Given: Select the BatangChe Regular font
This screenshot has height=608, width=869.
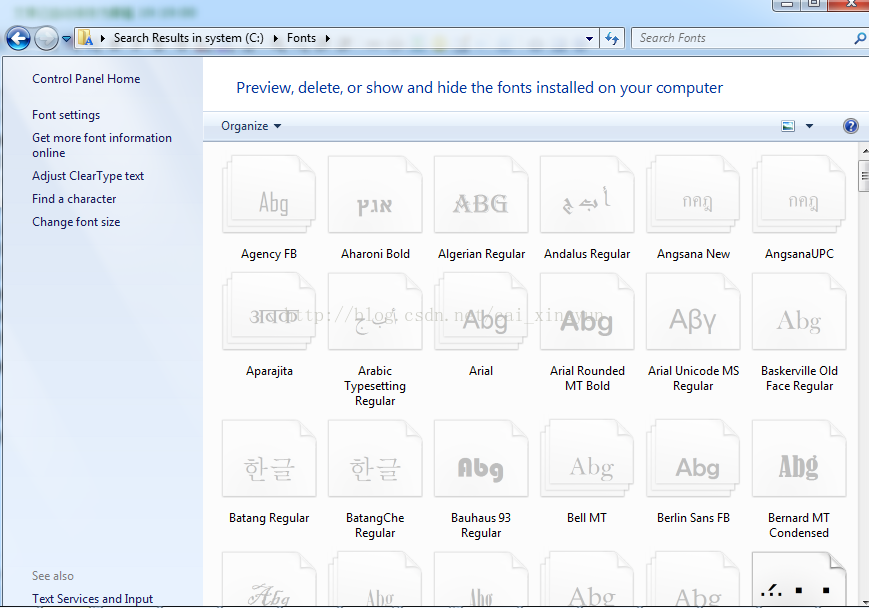Looking at the screenshot, I should point(375,480).
